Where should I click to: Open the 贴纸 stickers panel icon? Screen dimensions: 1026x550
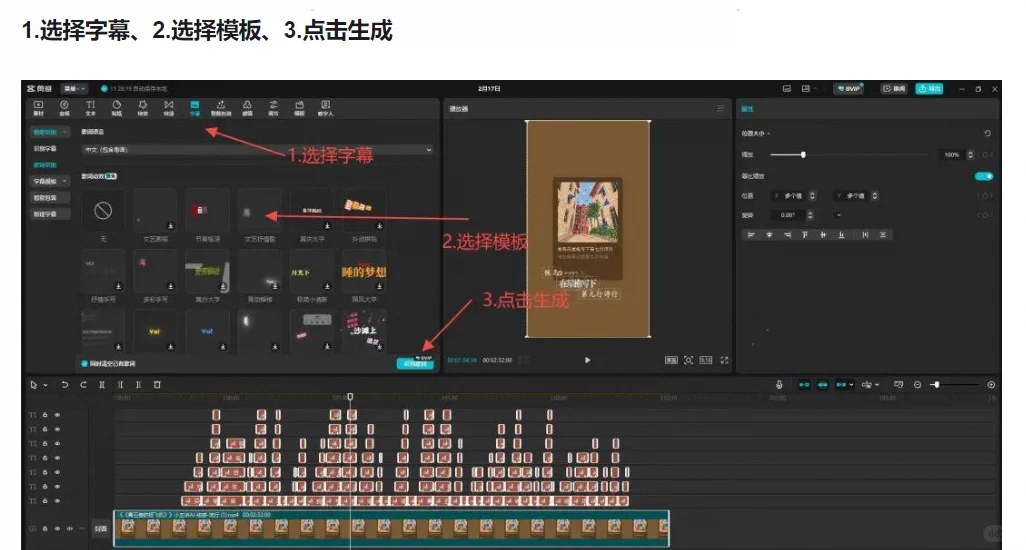pos(116,108)
